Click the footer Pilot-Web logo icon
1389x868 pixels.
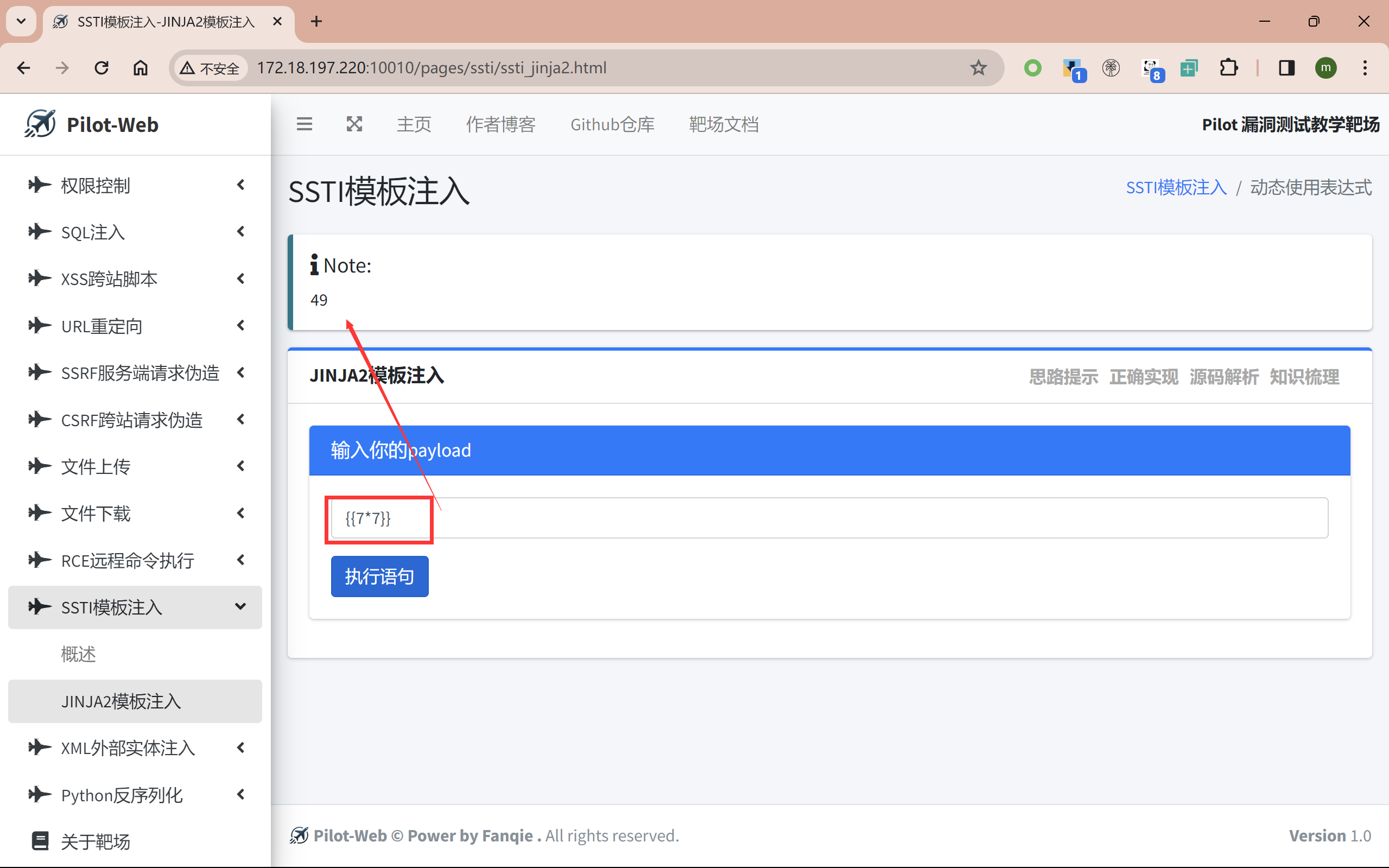coord(299,835)
